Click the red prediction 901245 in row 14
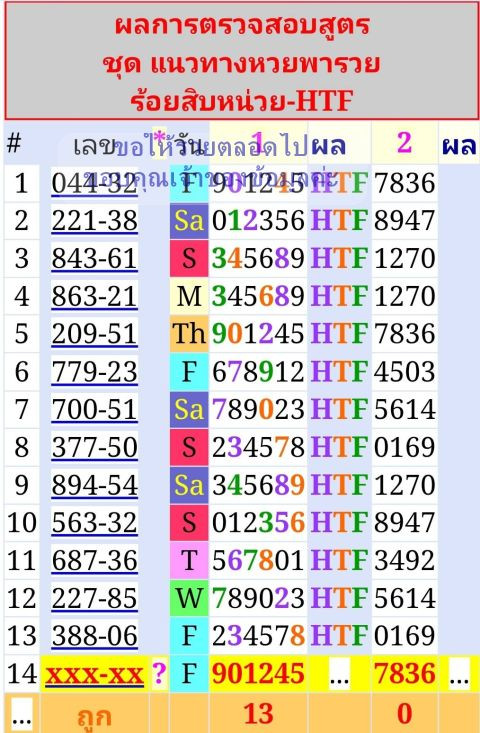 (258, 674)
